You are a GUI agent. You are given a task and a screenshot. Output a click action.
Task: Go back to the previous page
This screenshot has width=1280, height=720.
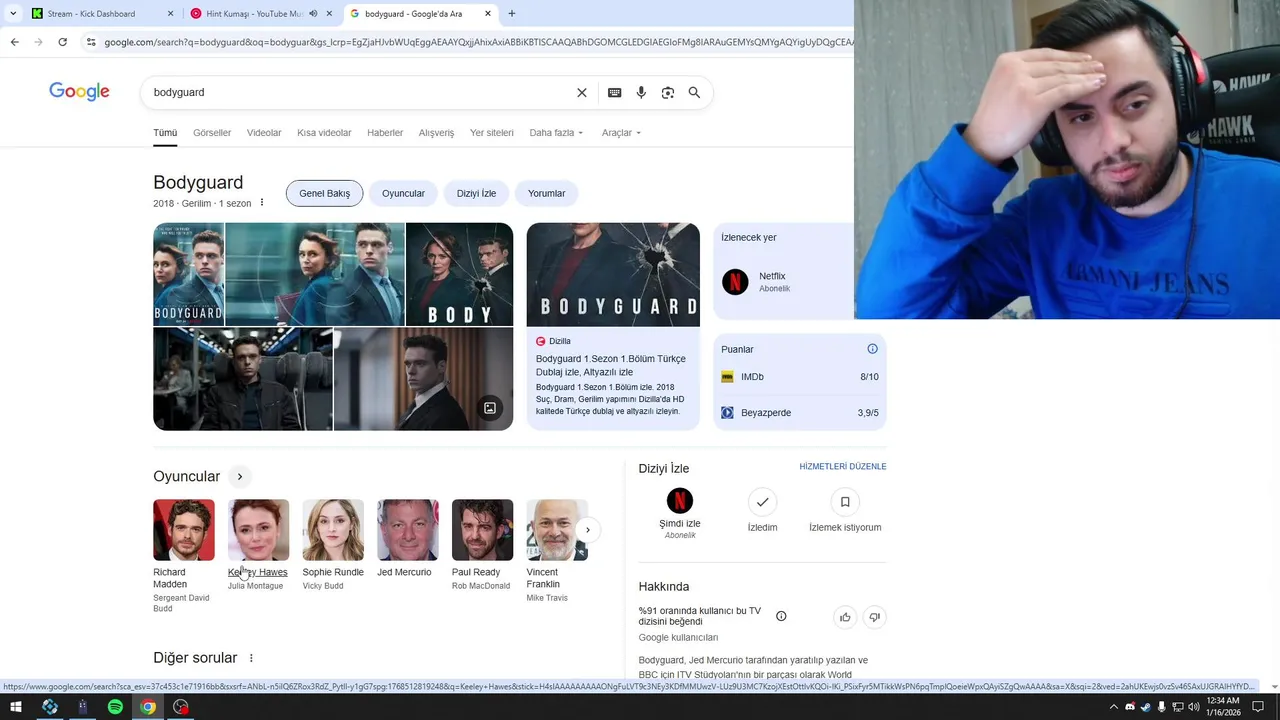click(x=14, y=42)
